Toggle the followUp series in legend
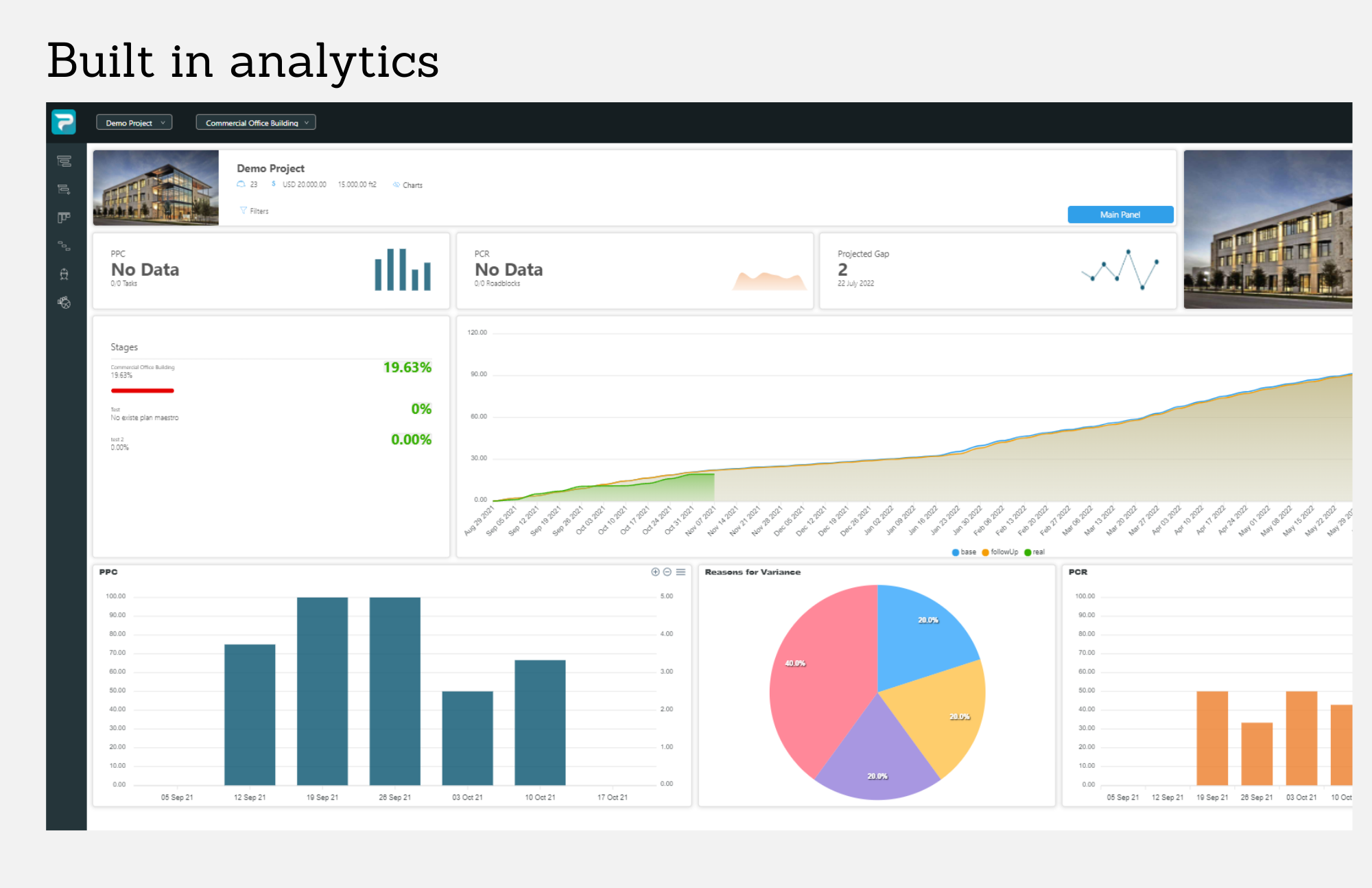The width and height of the screenshot is (1372, 888). [1000, 552]
